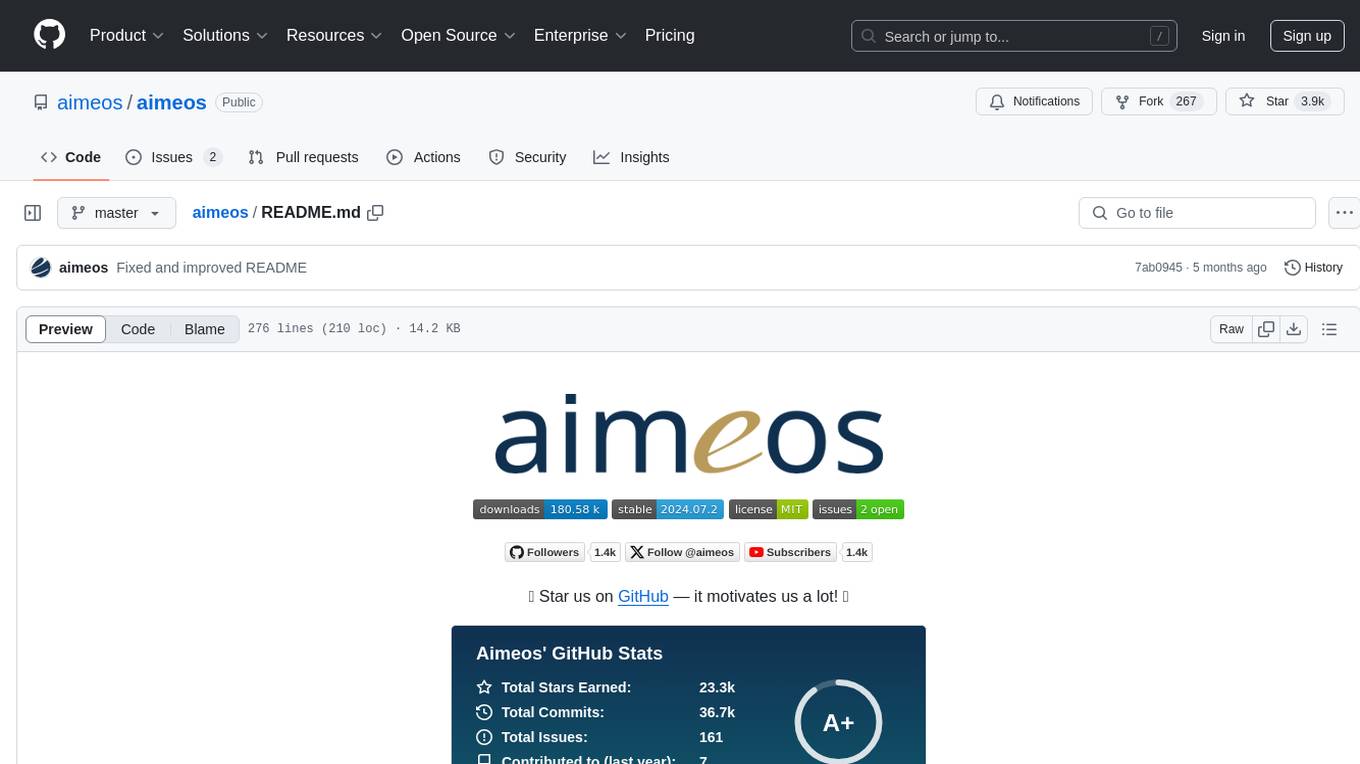The width and height of the screenshot is (1360, 764).
Task: Focus the Search or jump to field
Action: coord(1013,36)
